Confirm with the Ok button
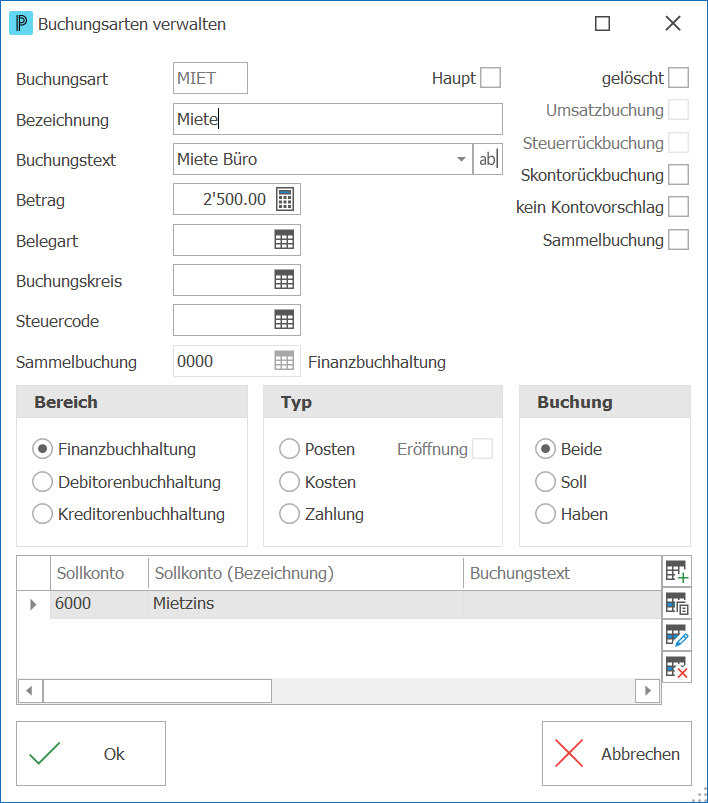The image size is (708, 803). (91, 753)
